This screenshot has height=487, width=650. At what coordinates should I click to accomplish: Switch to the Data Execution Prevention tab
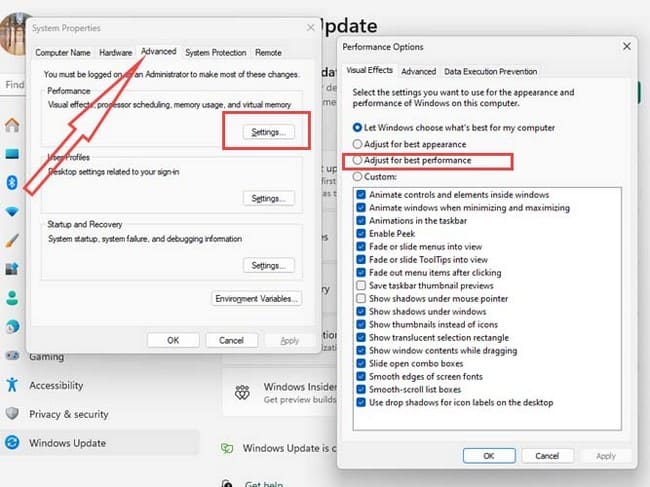(x=490, y=71)
